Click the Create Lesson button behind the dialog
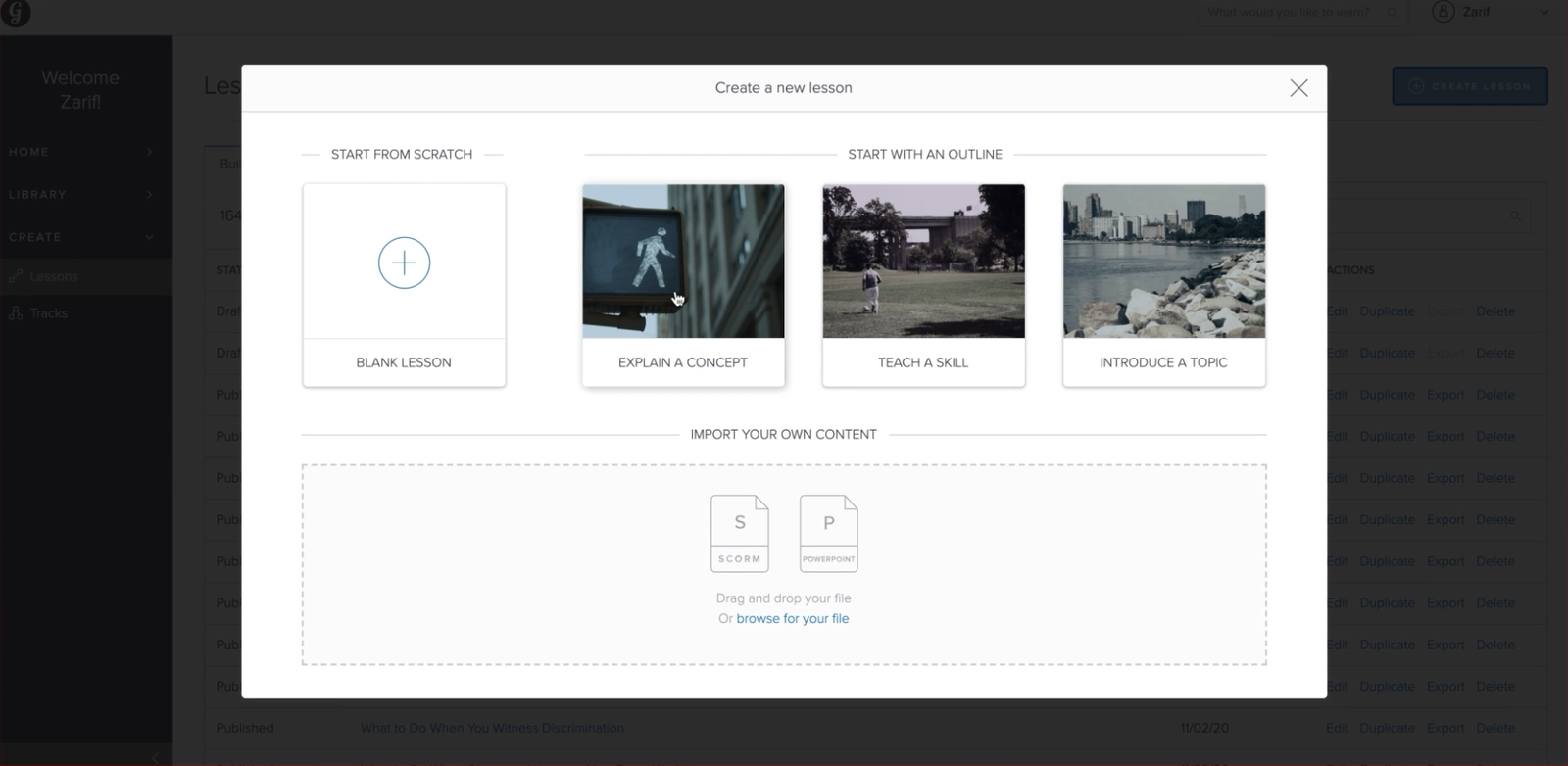1568x766 pixels. (1470, 86)
